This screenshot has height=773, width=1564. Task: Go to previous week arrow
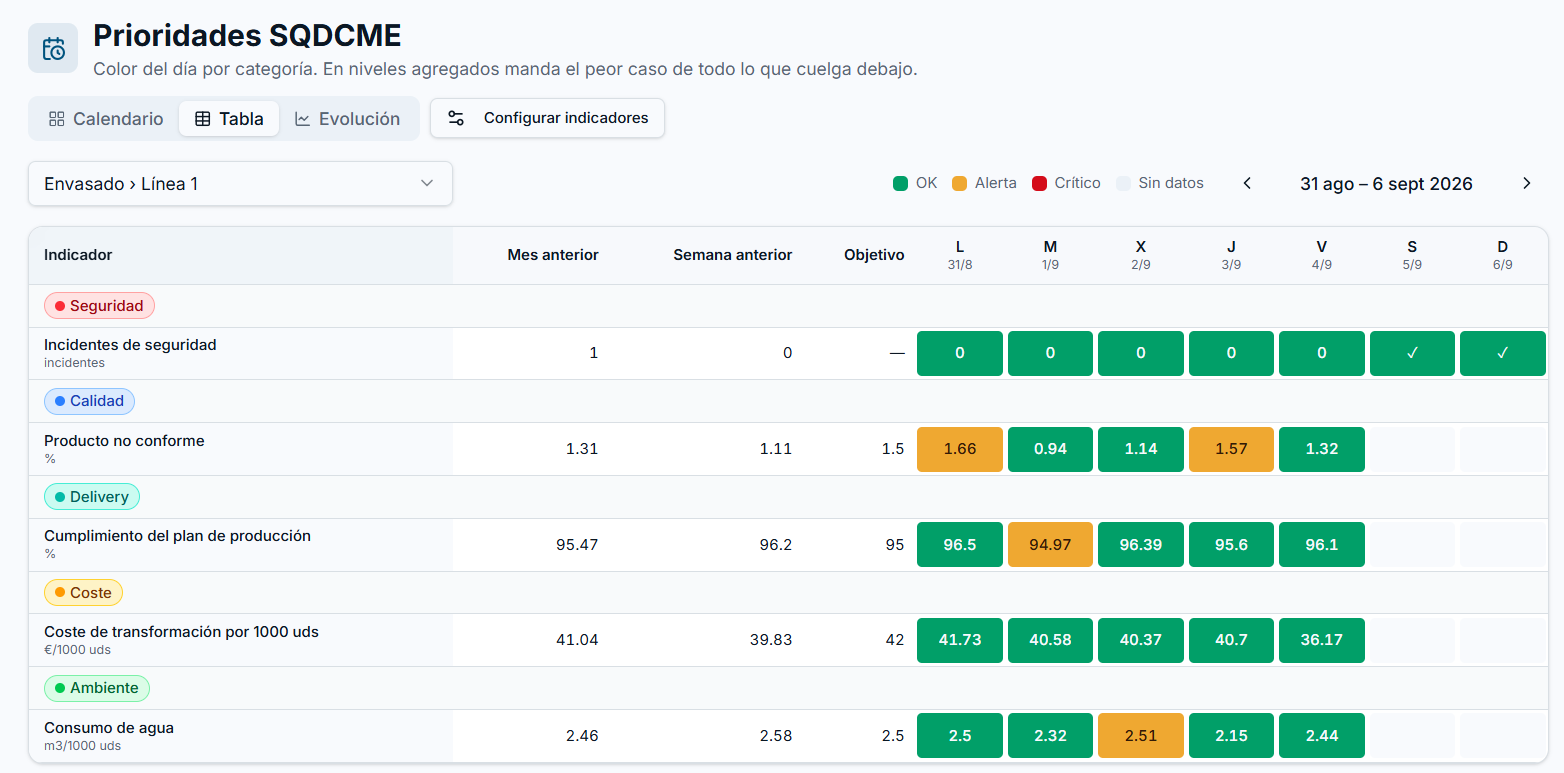tap(1247, 183)
